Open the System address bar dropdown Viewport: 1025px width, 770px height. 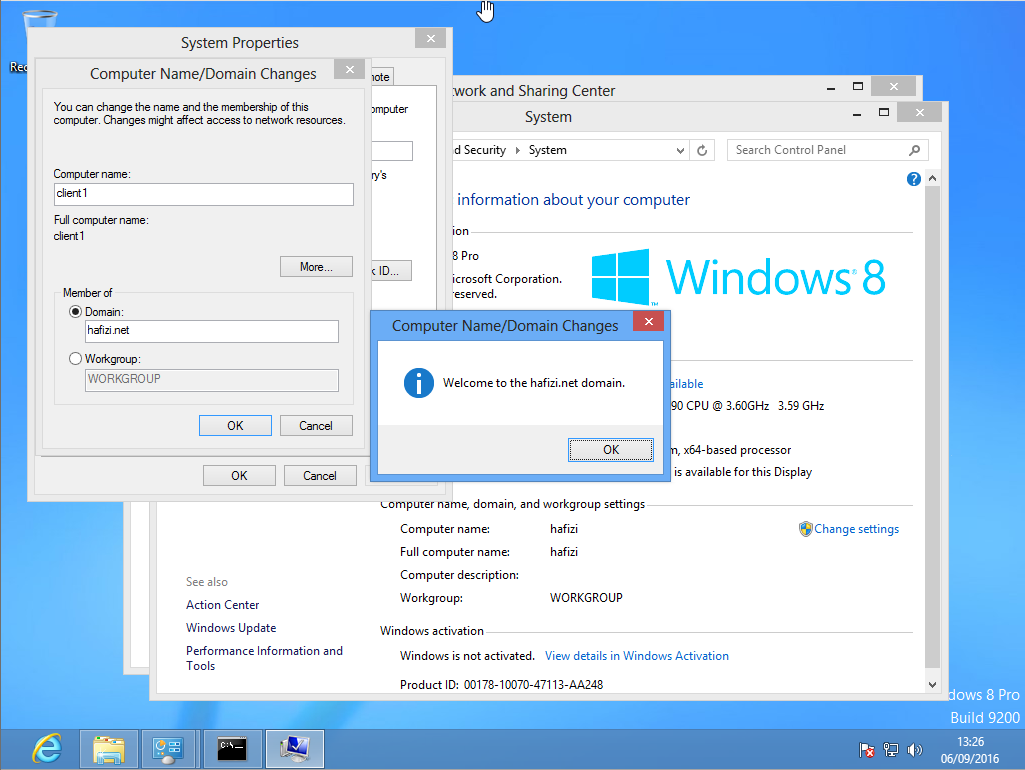(x=678, y=149)
